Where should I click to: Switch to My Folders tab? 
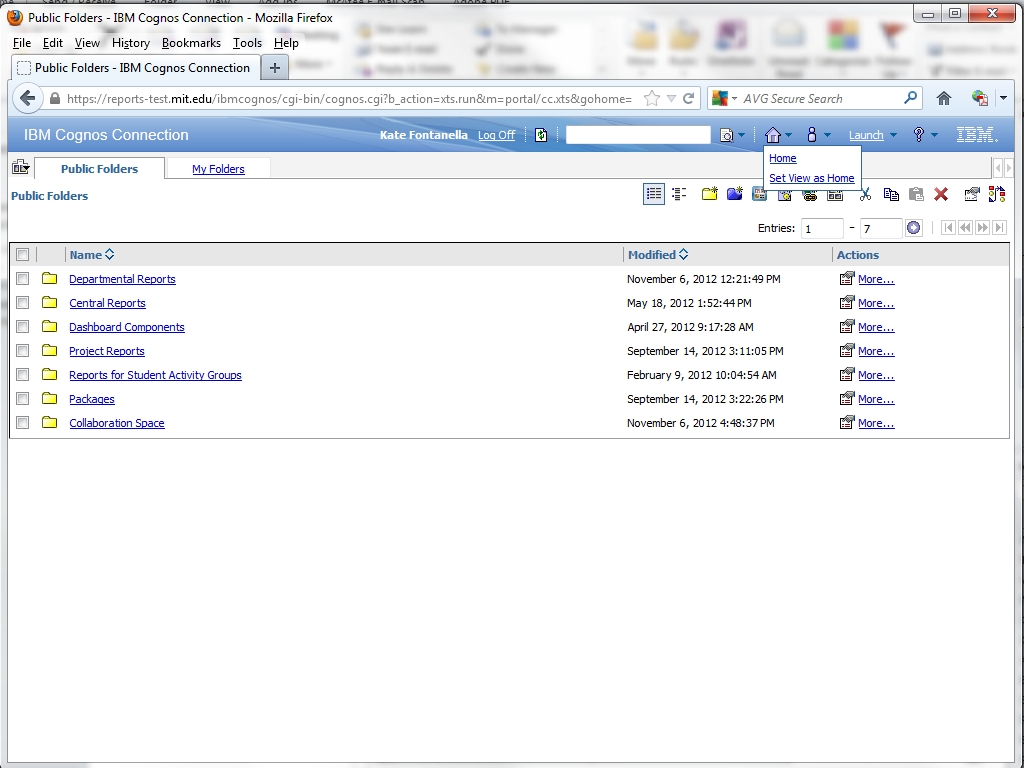point(218,169)
